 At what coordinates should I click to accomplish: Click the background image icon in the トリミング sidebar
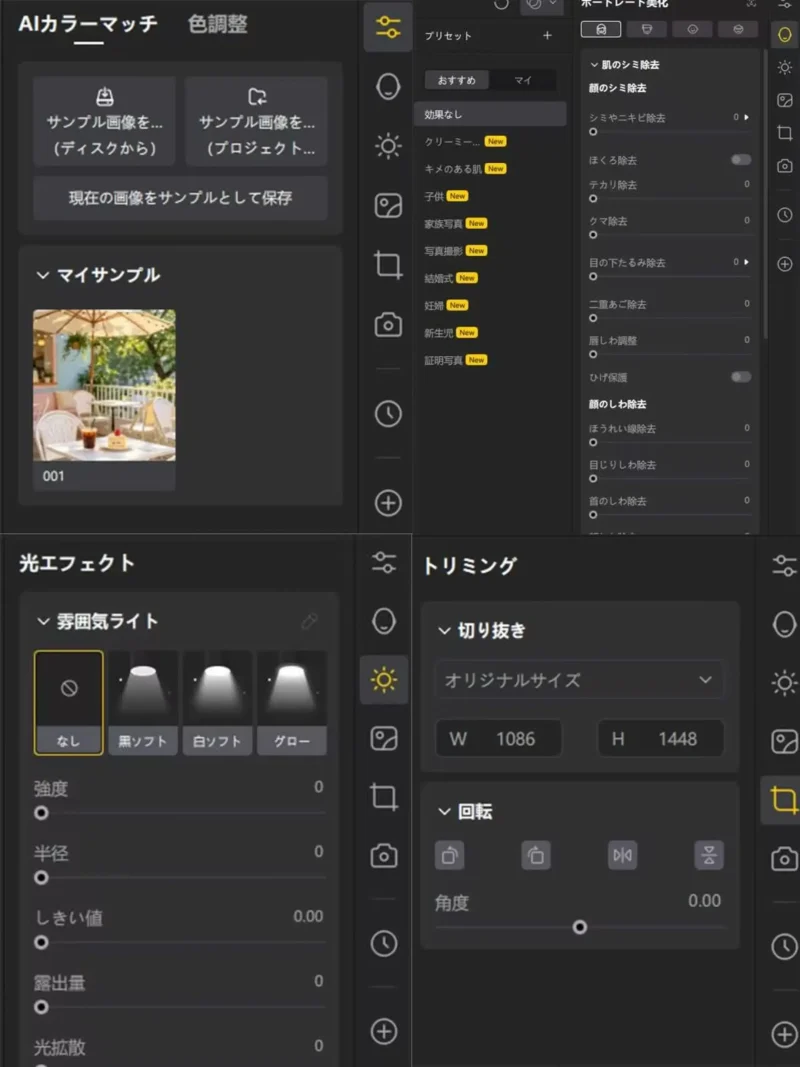point(784,741)
